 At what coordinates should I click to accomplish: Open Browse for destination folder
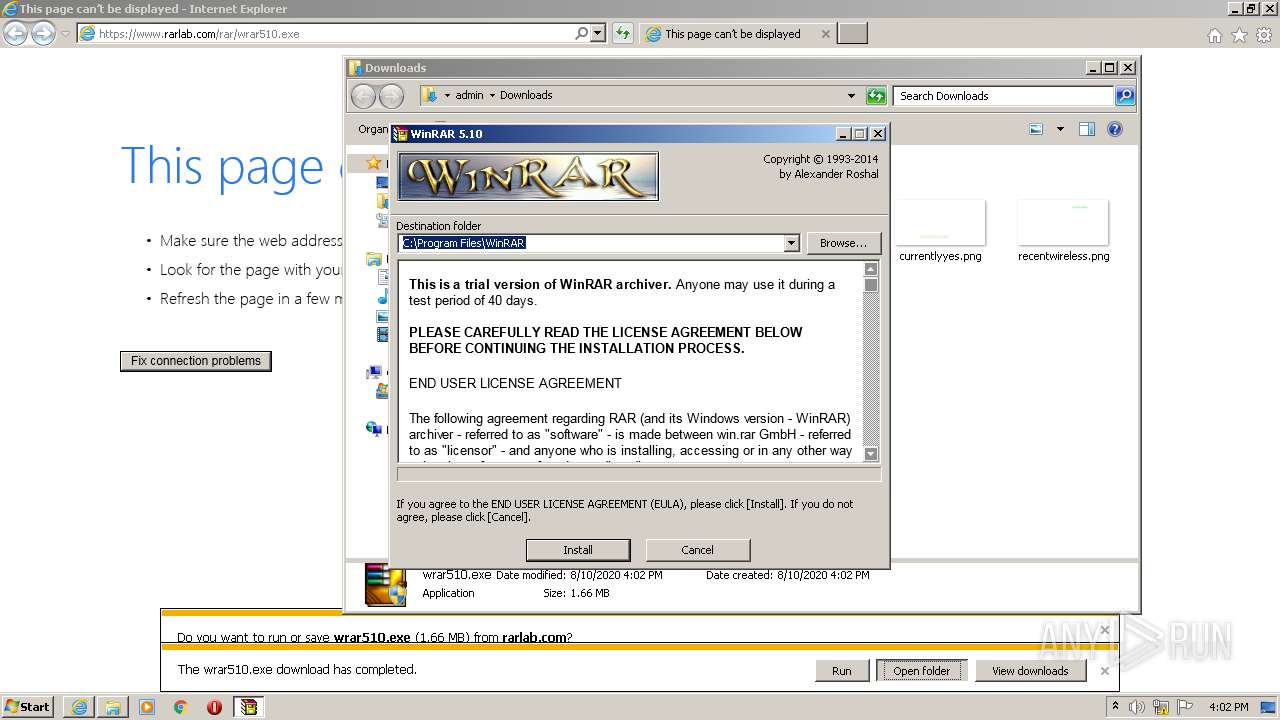click(843, 243)
